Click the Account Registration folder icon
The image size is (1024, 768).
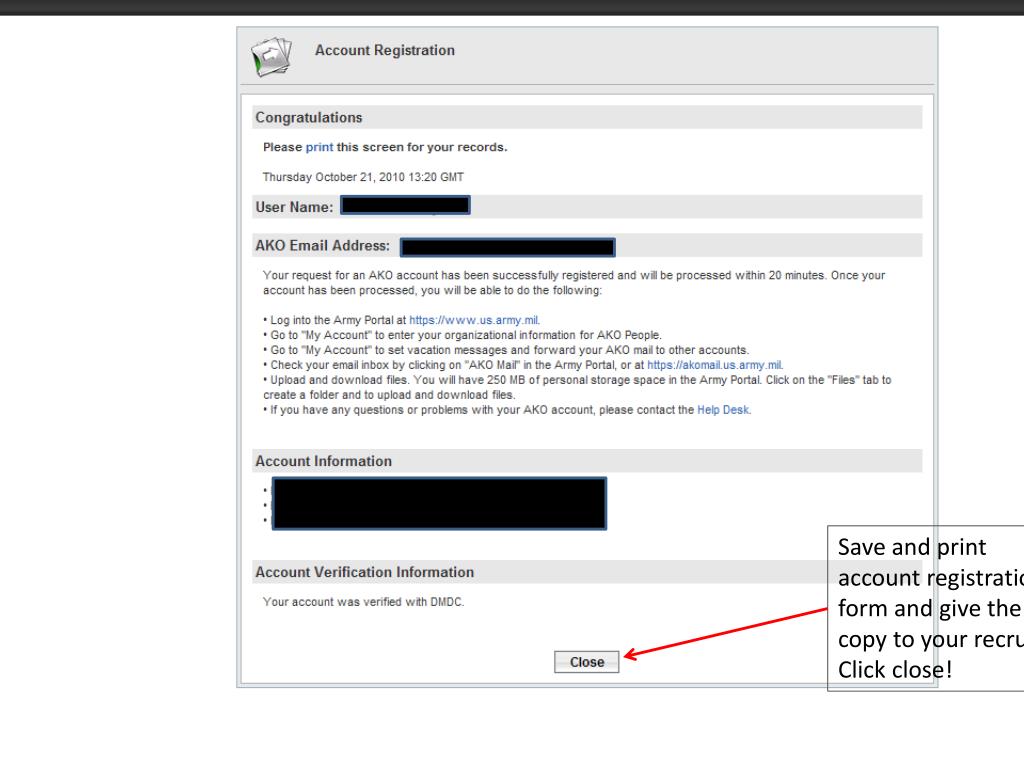click(271, 56)
